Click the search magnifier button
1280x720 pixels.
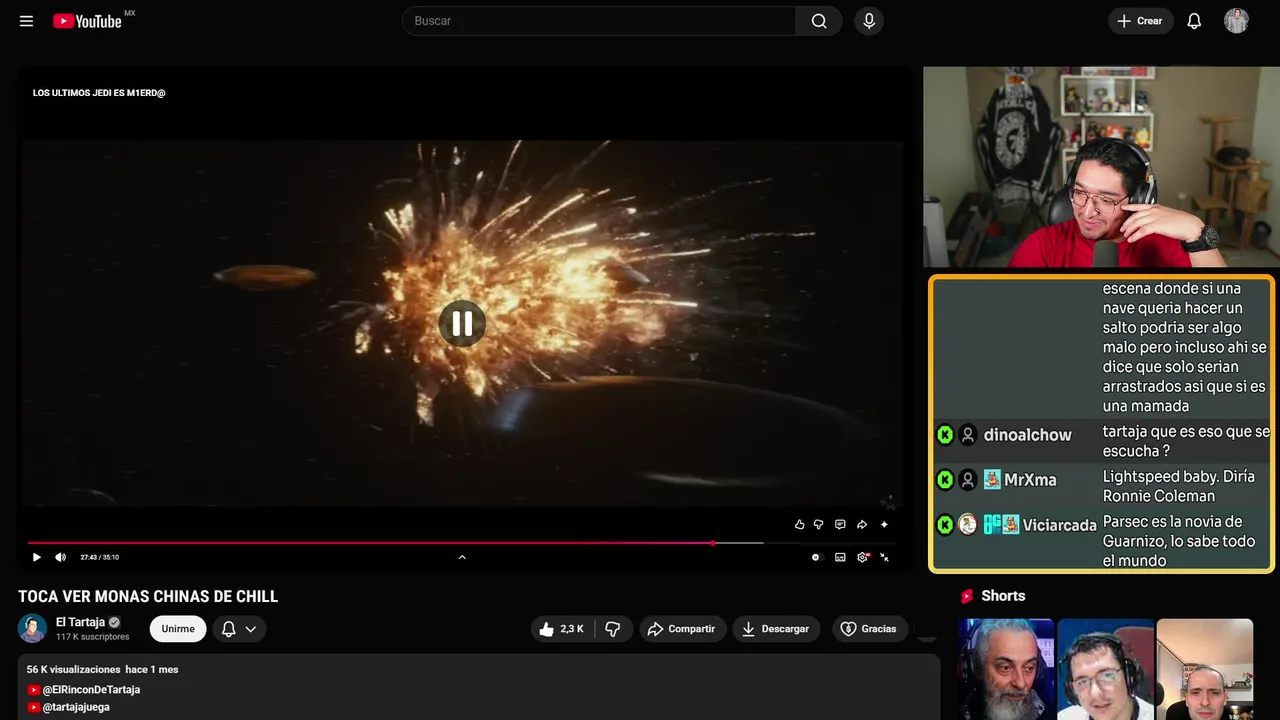point(819,21)
